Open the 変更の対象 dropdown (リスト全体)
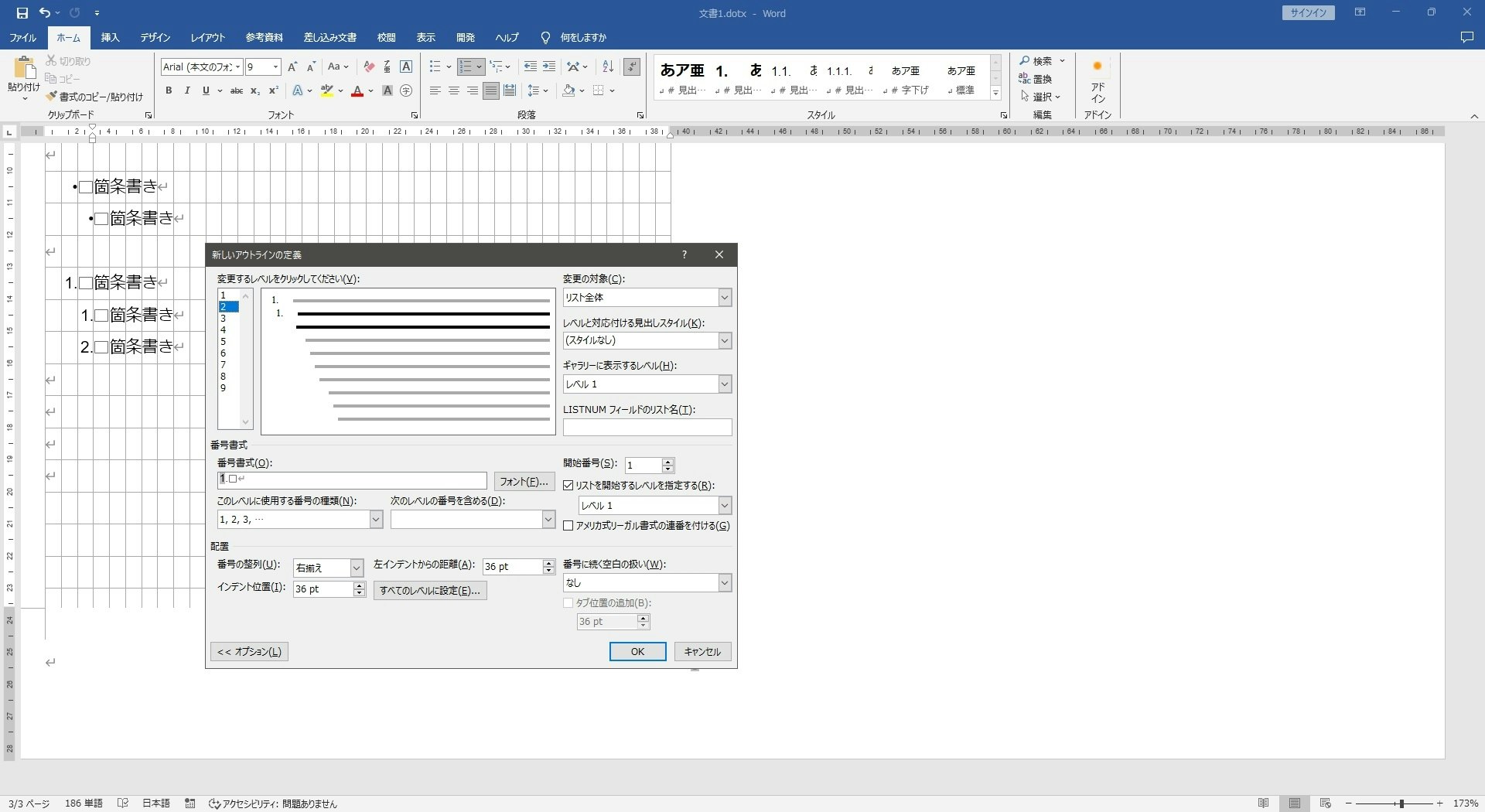Screen dimensions: 1485x812 pos(647,298)
